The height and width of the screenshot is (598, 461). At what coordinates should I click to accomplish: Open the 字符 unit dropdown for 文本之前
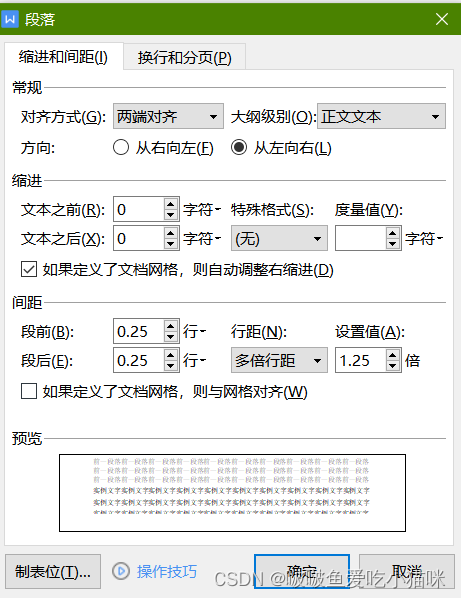(x=202, y=209)
